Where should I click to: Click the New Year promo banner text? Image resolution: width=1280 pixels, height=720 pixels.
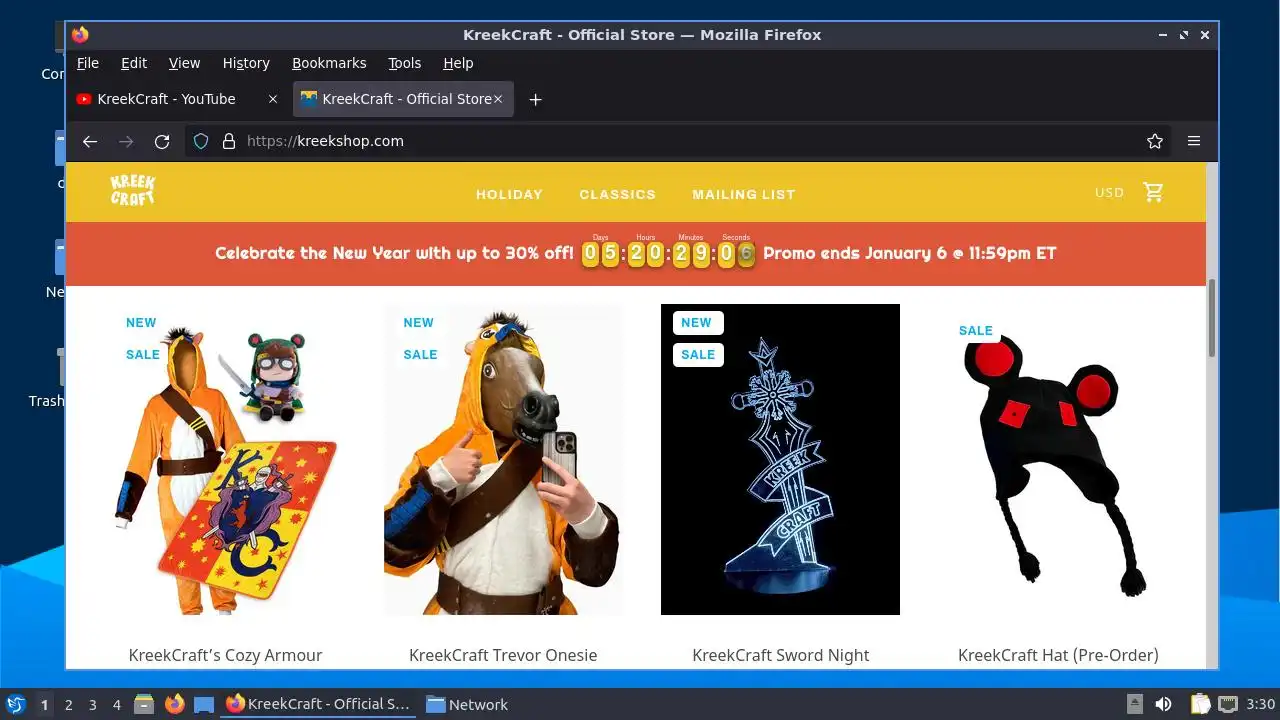click(x=394, y=253)
